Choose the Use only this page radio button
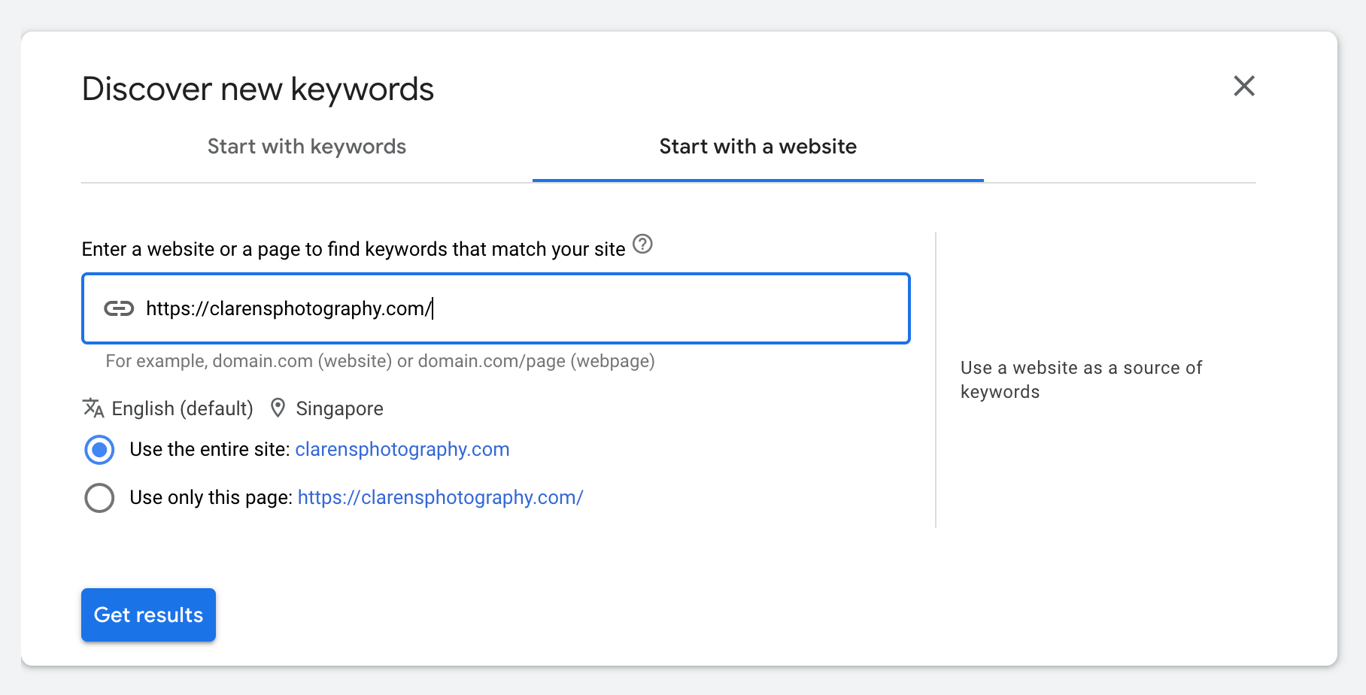This screenshot has height=695, width=1366. click(x=99, y=497)
